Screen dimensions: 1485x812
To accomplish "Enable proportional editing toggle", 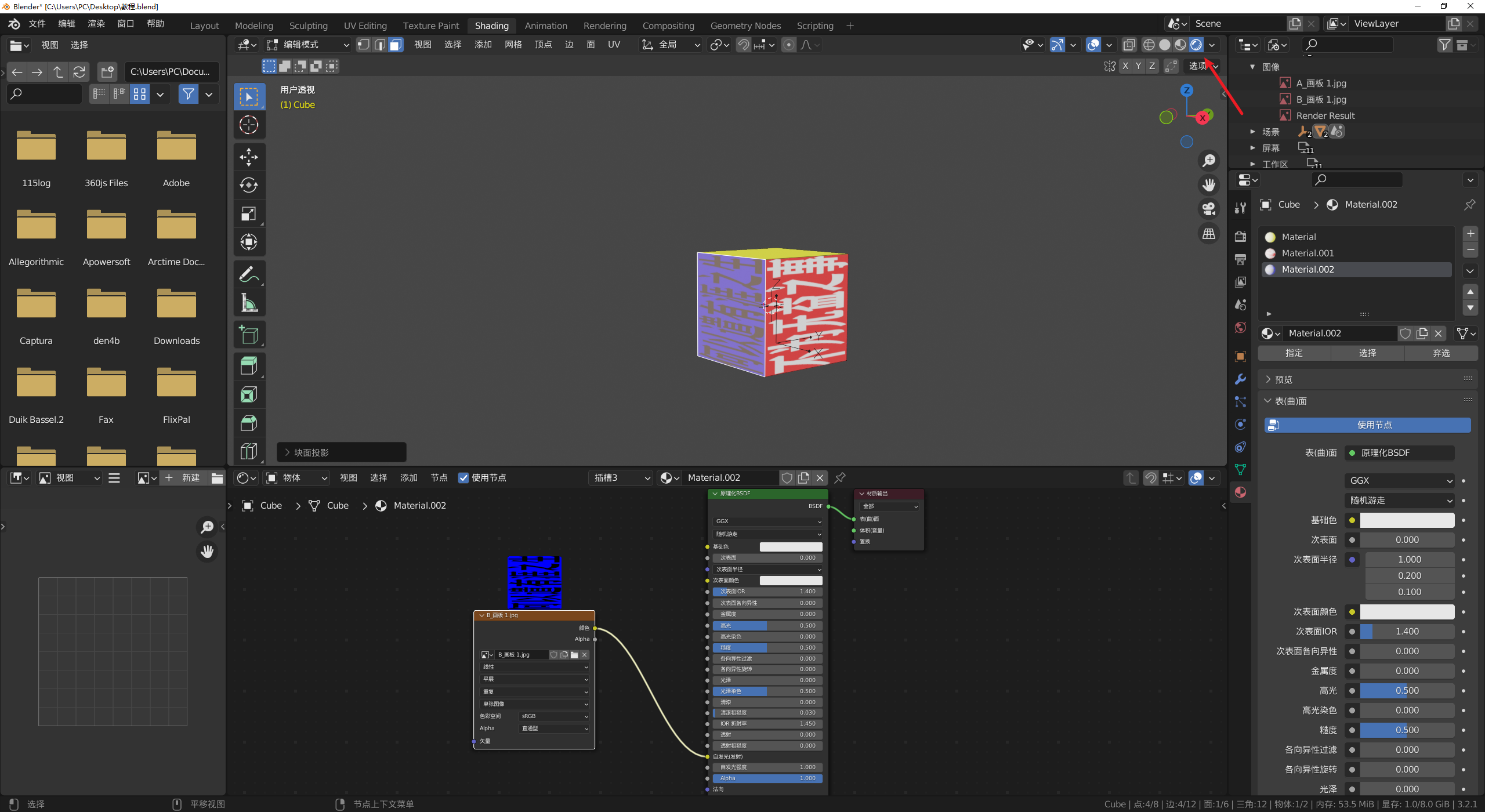I will [789, 45].
